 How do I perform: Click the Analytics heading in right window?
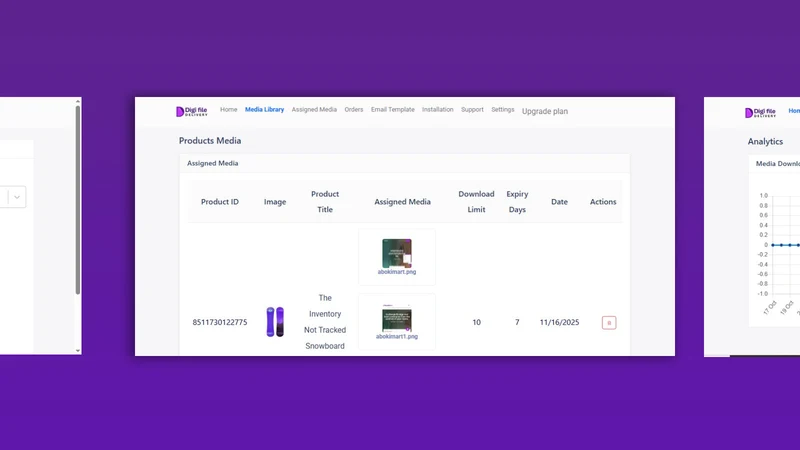765,142
